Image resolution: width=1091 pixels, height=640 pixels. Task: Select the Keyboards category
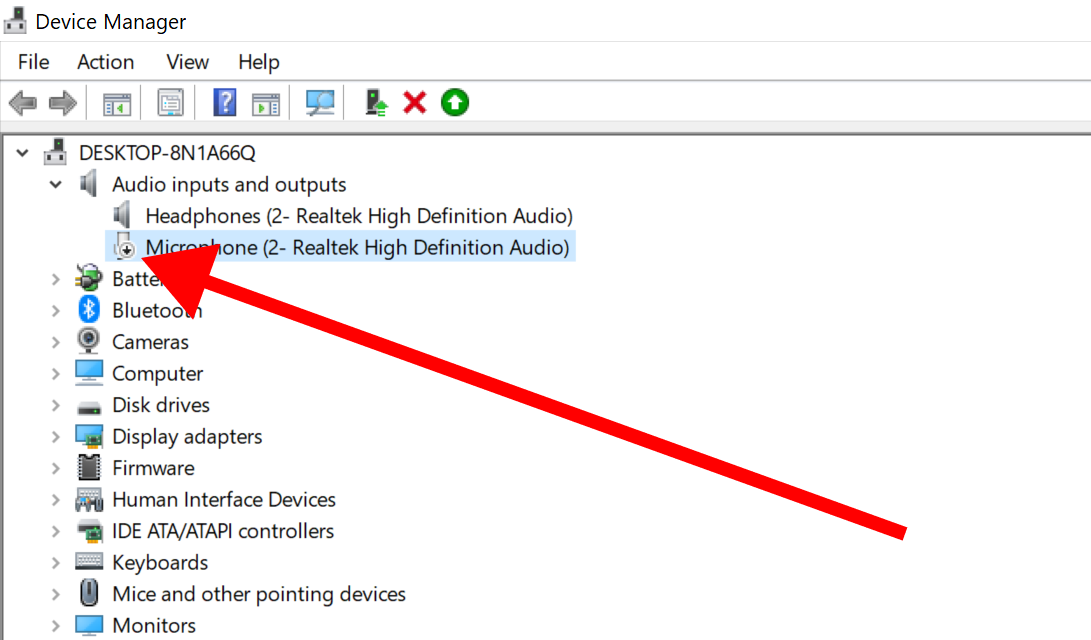point(160,563)
